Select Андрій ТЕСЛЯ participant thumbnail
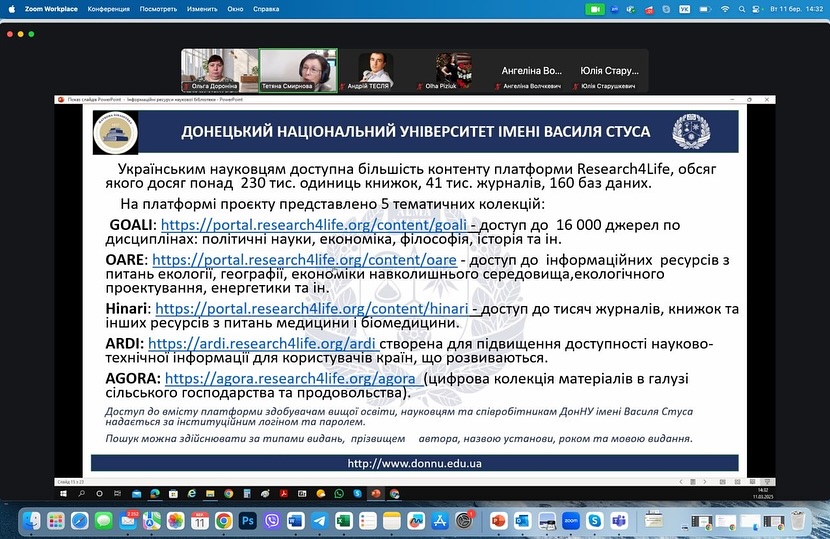Screen dimensions: 830x539 (376, 70)
